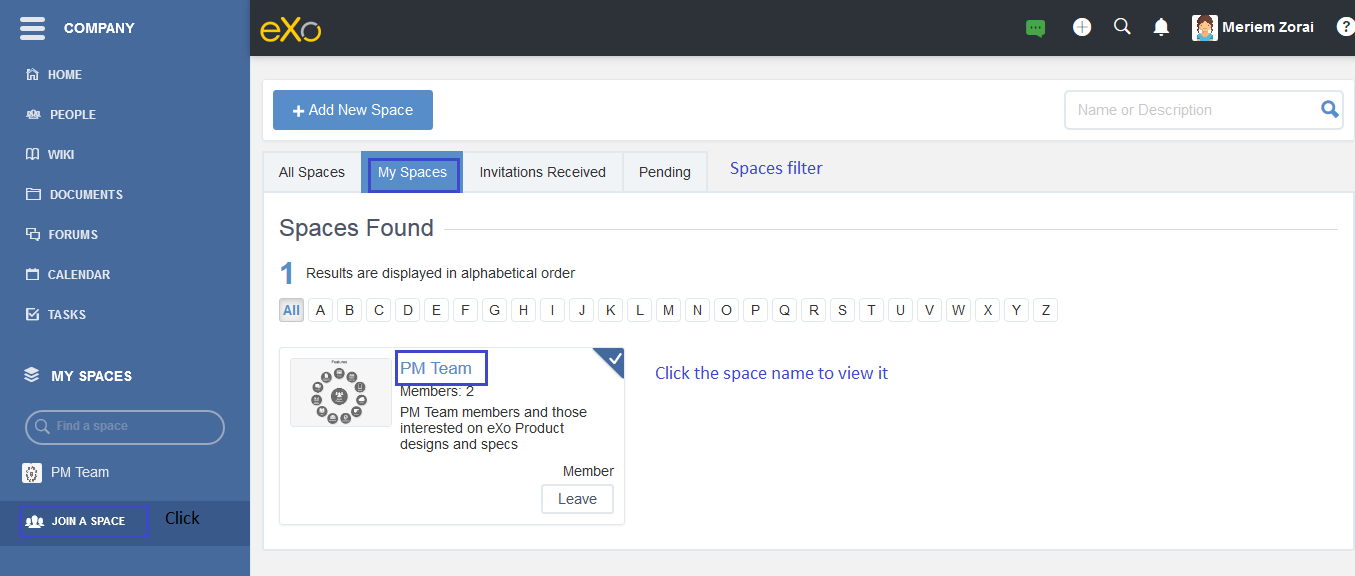Select the My Spaces tab
This screenshot has width=1355, height=576.
point(412,172)
